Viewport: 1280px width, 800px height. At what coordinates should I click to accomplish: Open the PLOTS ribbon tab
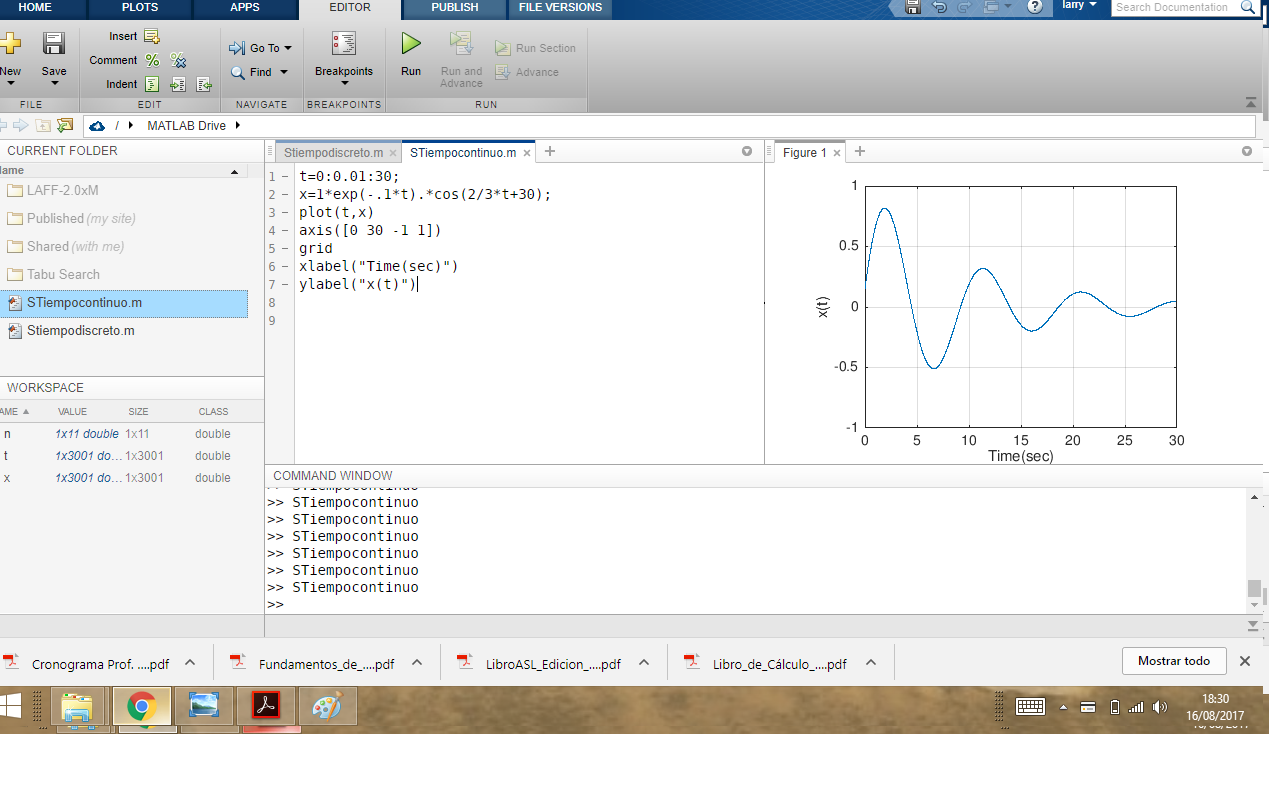[x=139, y=8]
